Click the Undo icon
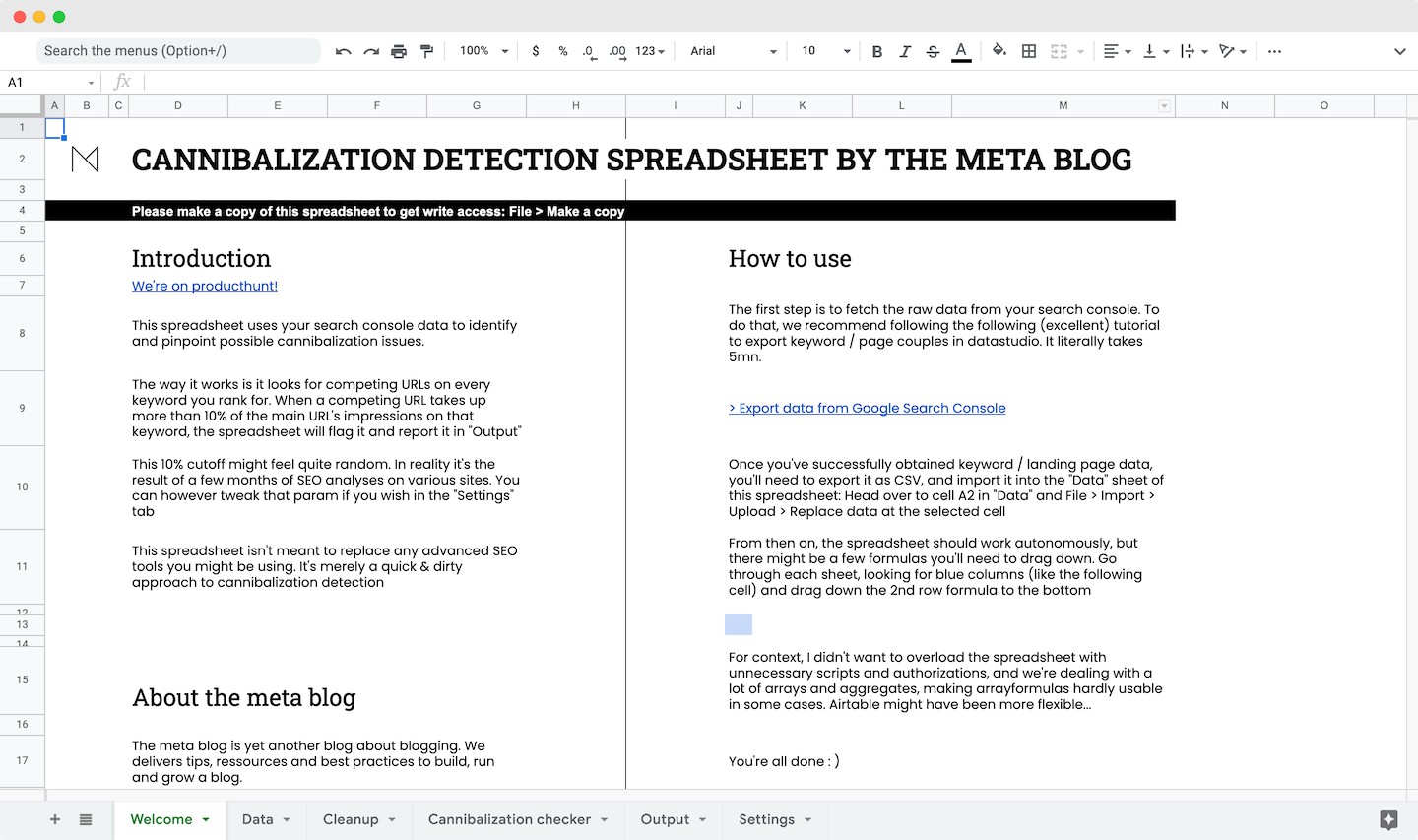Image resolution: width=1418 pixels, height=840 pixels. click(342, 50)
